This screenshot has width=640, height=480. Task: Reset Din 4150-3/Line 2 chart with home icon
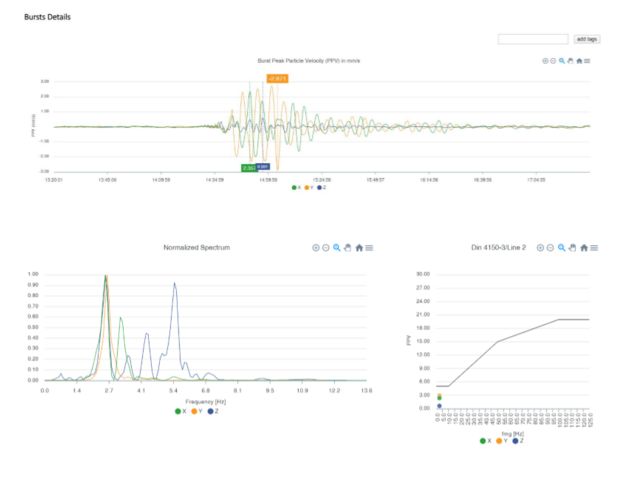pyautogui.click(x=584, y=247)
